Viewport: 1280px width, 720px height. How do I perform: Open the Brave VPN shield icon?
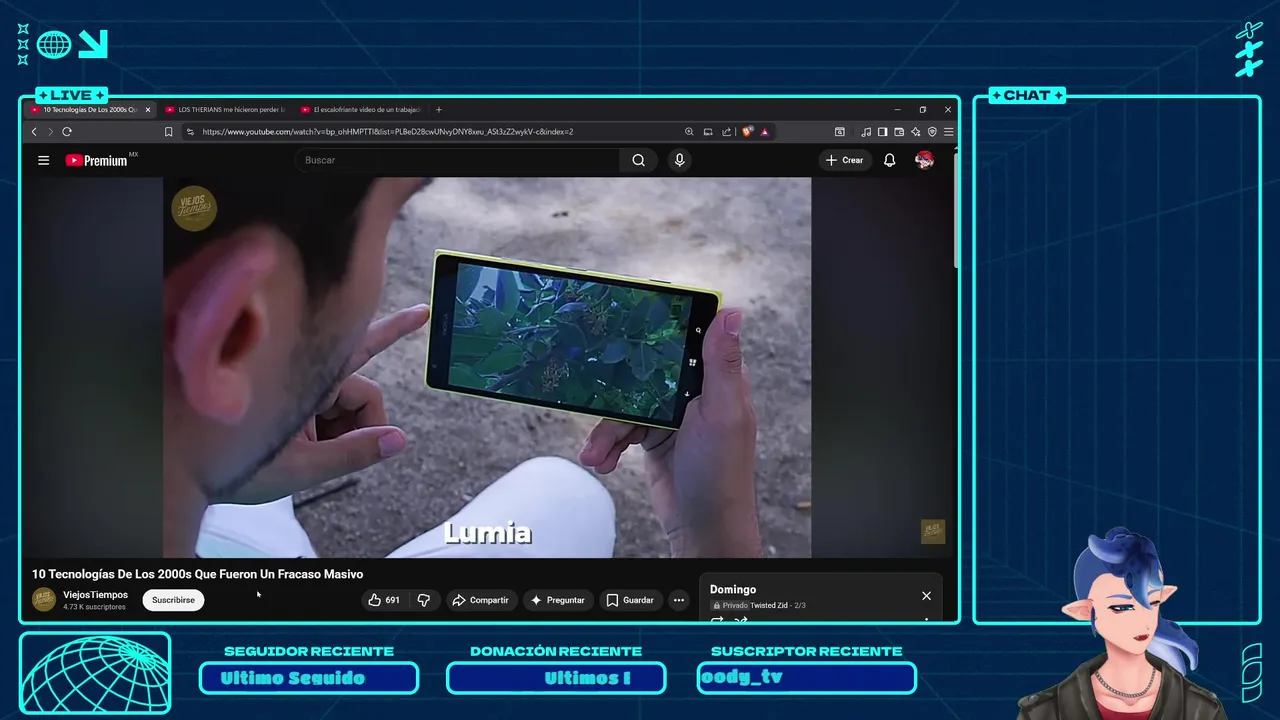click(932, 132)
